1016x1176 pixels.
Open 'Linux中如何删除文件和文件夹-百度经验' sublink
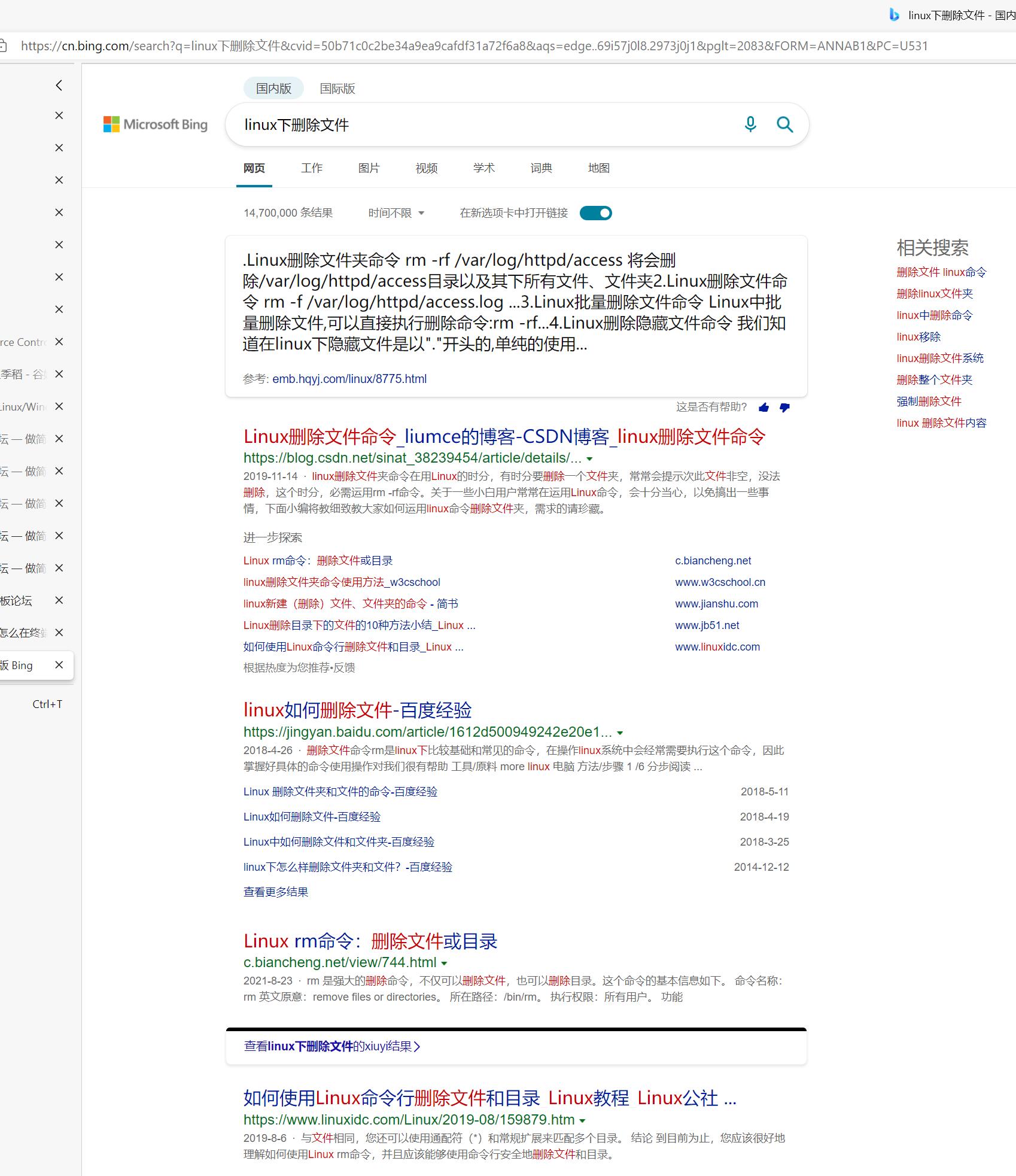click(x=339, y=842)
